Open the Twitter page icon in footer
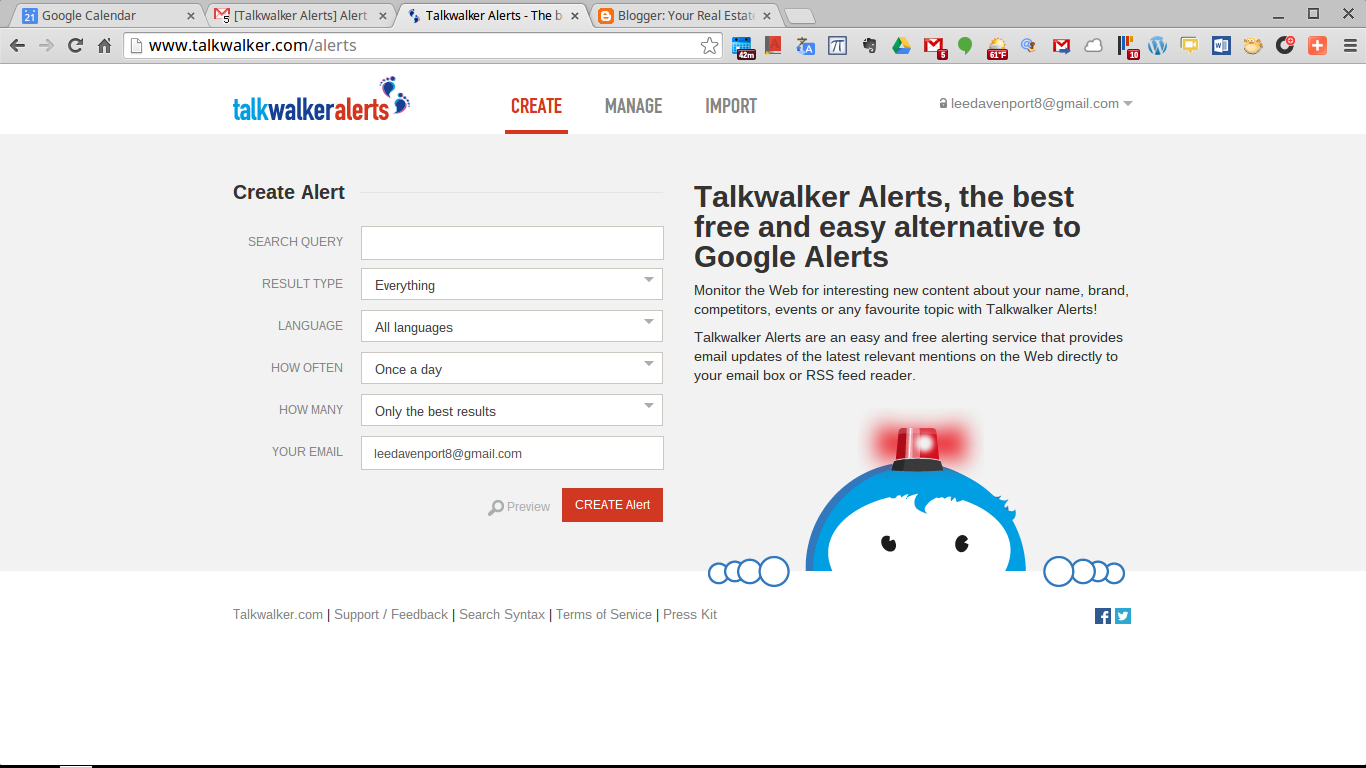 [1123, 616]
